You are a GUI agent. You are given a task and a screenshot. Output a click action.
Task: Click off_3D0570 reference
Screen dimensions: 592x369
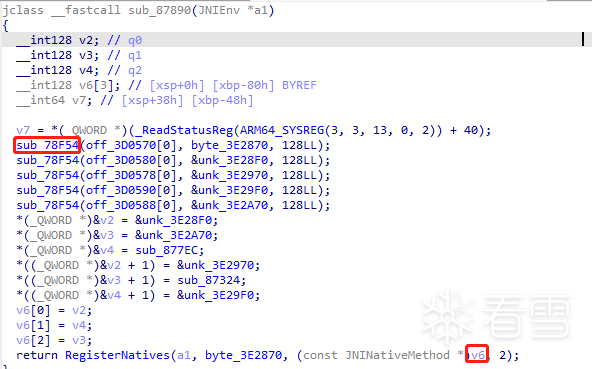[121, 145]
